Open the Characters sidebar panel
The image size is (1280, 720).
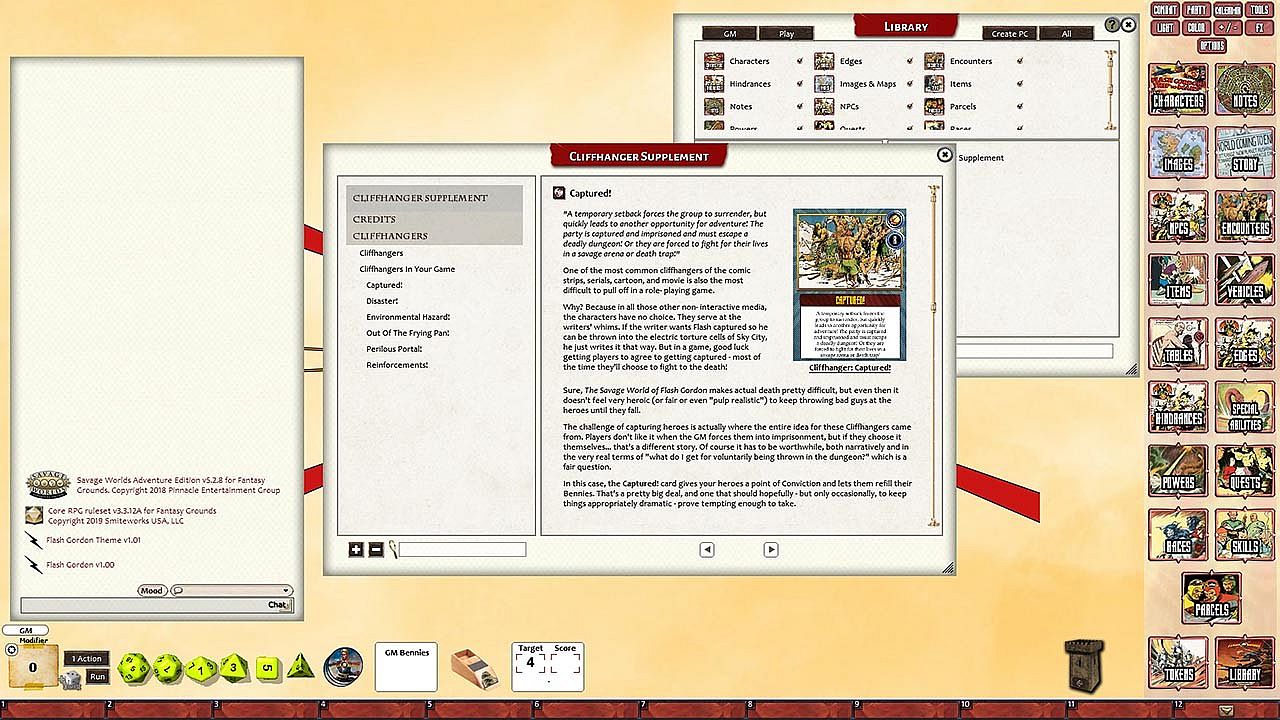coord(1178,91)
